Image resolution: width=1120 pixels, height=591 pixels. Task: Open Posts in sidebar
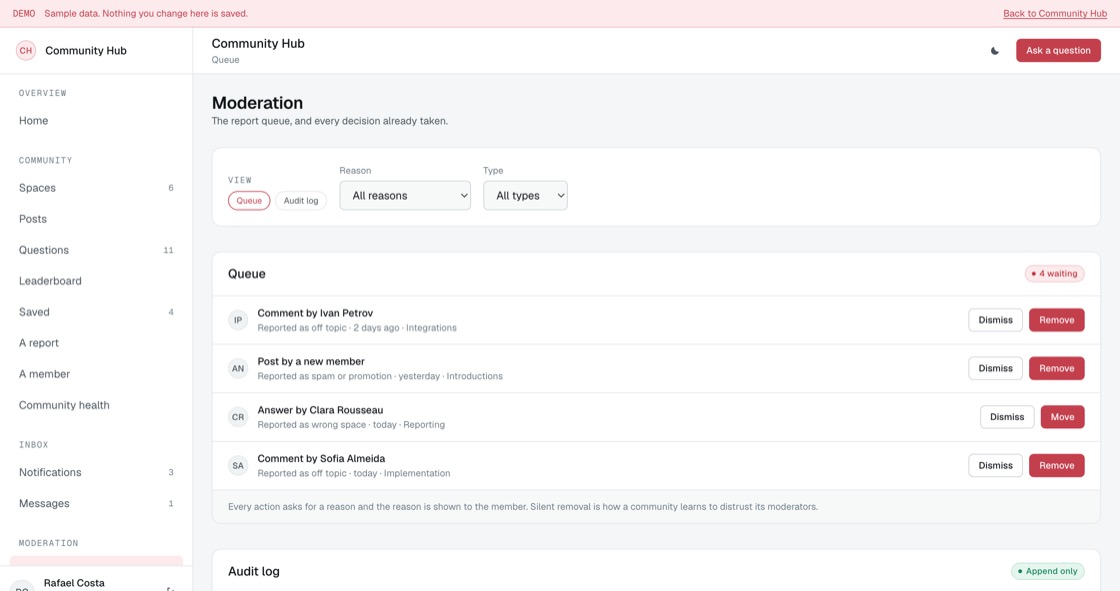(x=96, y=219)
